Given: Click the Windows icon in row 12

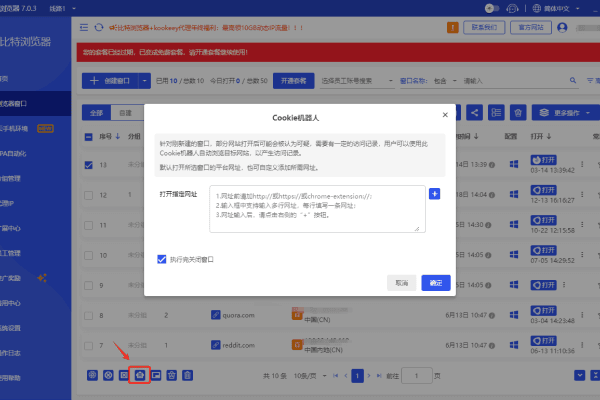Looking at the screenshot, I should click(x=514, y=194).
